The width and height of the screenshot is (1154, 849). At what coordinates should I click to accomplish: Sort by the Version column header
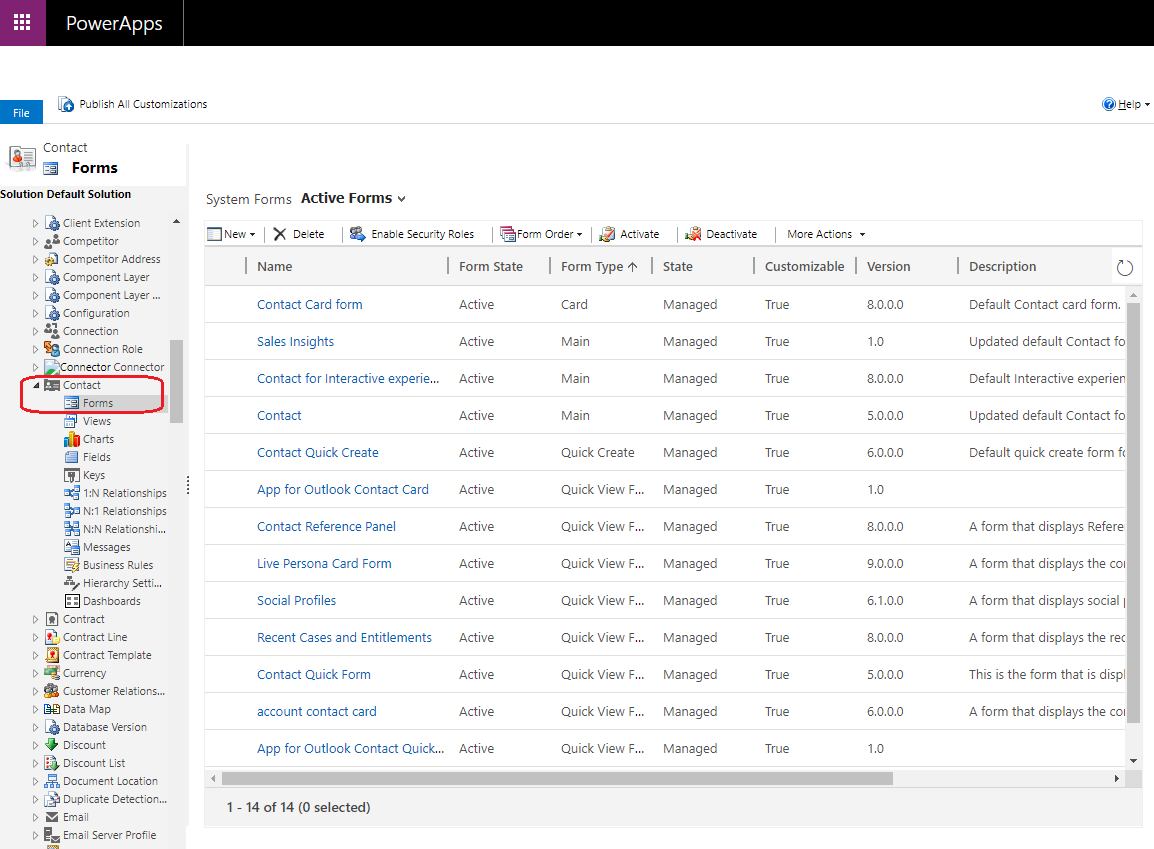888,266
